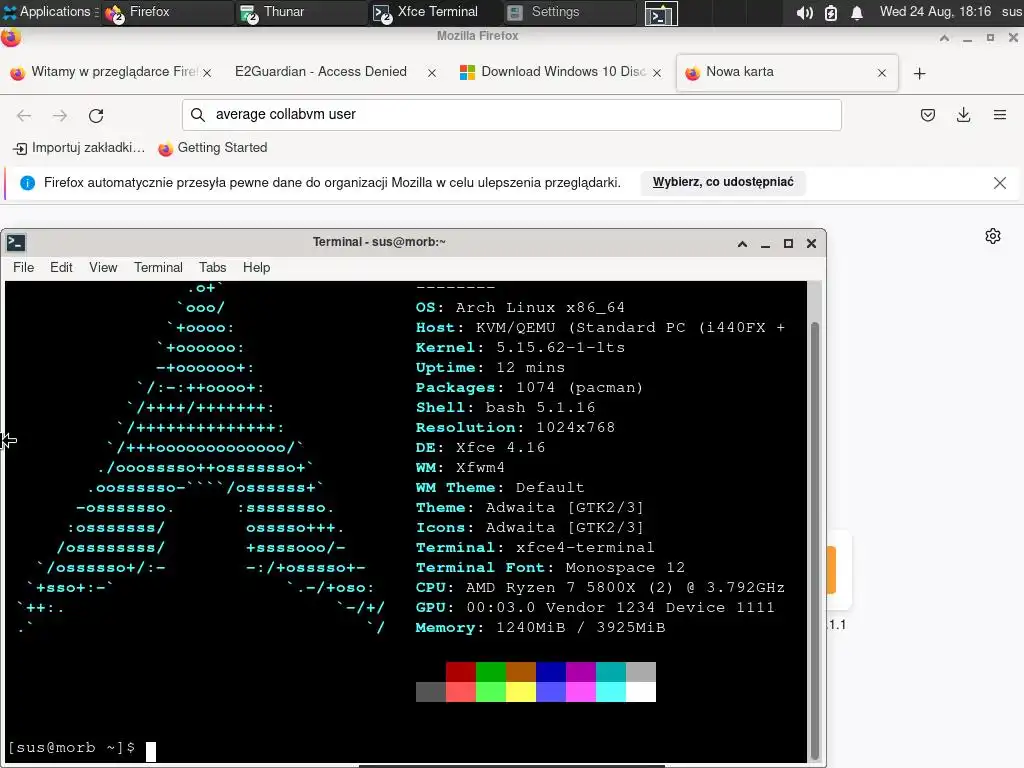The width and height of the screenshot is (1024, 768).
Task: Open the power manager battery icon
Action: tap(831, 12)
